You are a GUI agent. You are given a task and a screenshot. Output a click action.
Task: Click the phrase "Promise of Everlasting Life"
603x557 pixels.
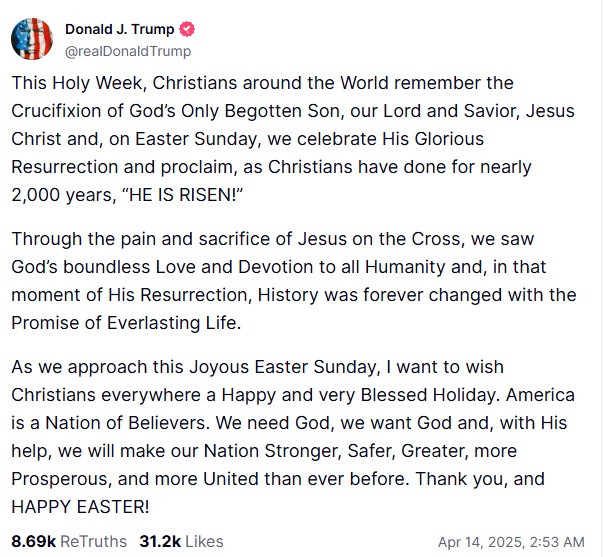click(x=126, y=323)
